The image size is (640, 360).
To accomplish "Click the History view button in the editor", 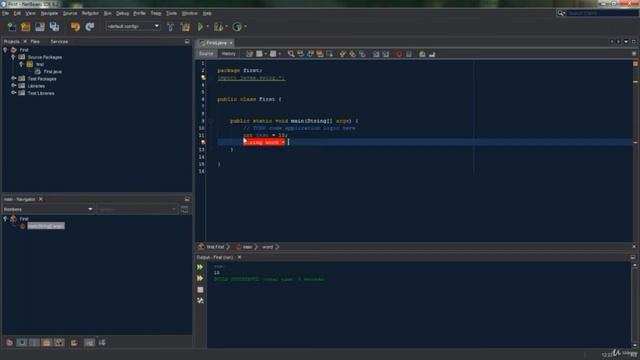I will pyautogui.click(x=229, y=54).
